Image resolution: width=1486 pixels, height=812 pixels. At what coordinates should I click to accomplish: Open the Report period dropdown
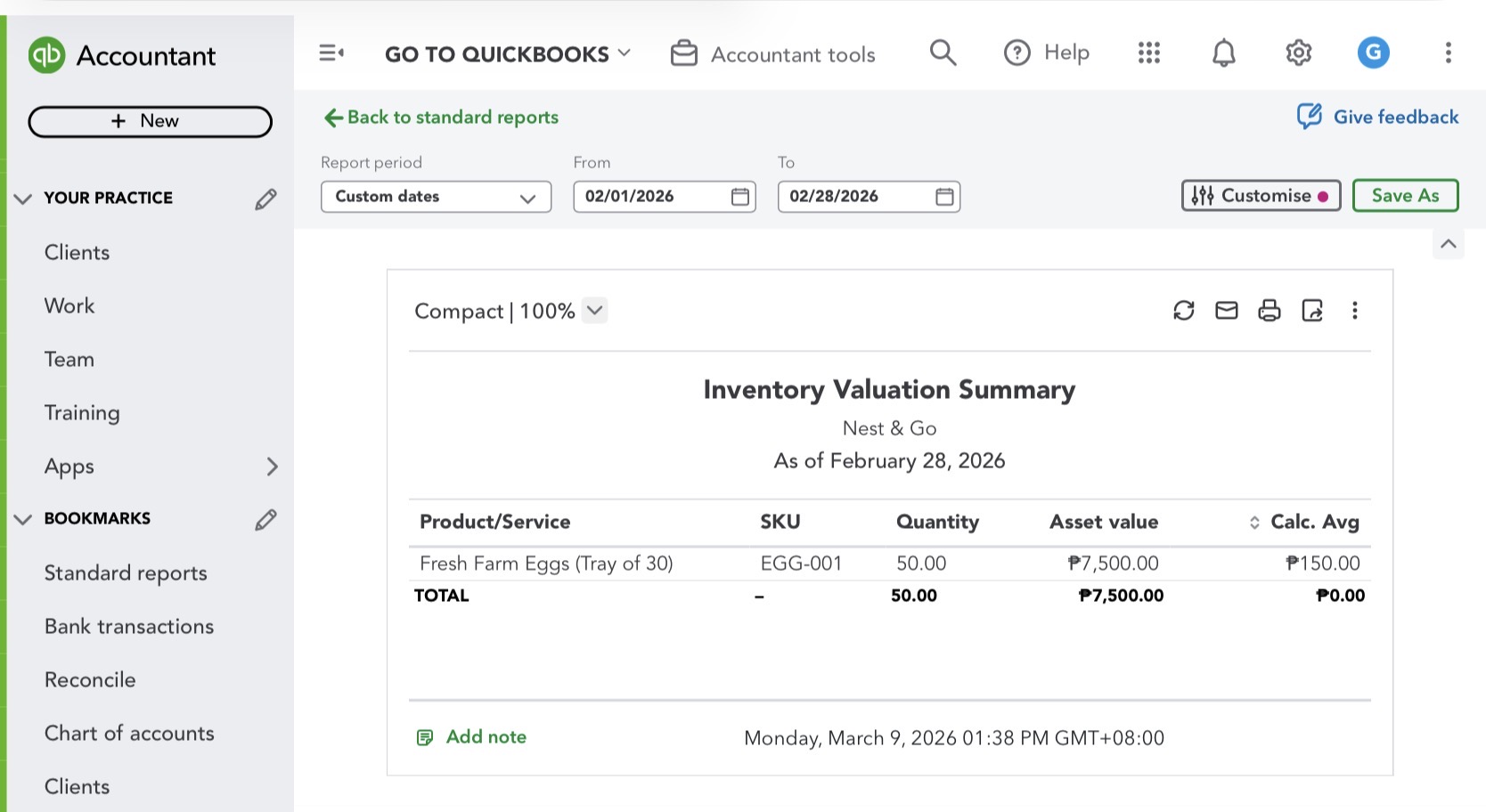pyautogui.click(x=436, y=197)
